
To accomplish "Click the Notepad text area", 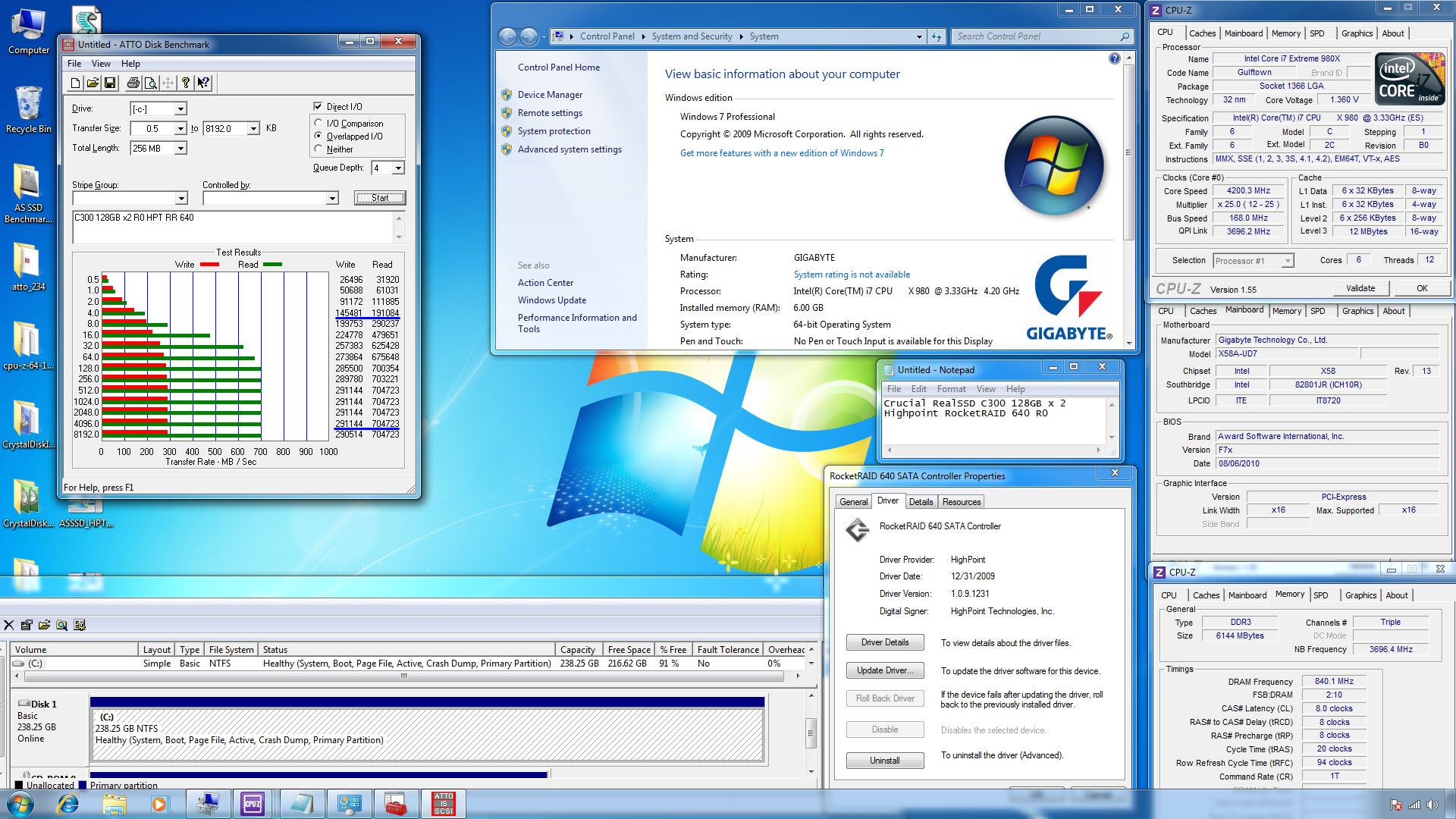I will coord(993,419).
